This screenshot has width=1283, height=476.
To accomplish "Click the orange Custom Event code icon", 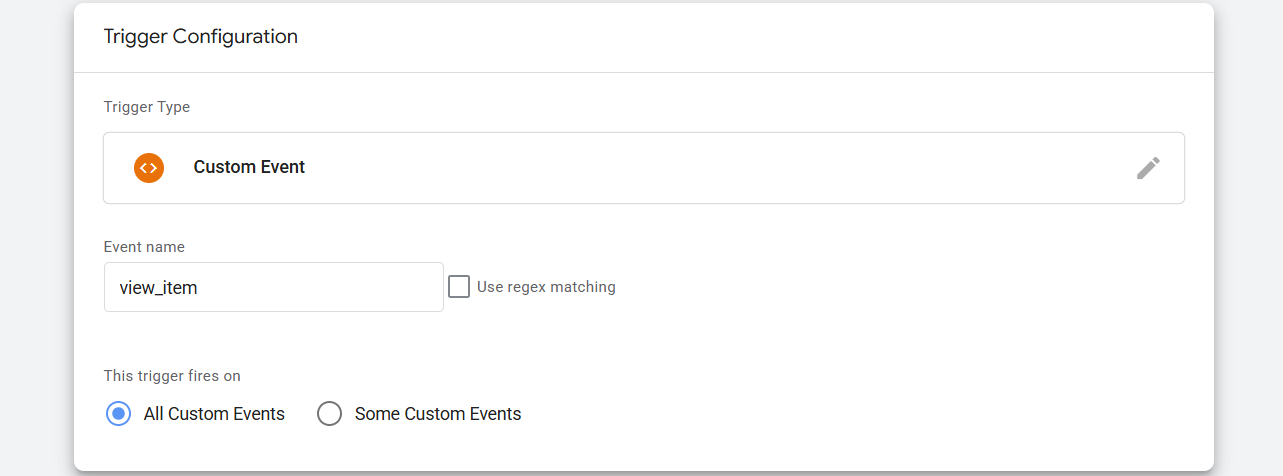I will 148,168.
